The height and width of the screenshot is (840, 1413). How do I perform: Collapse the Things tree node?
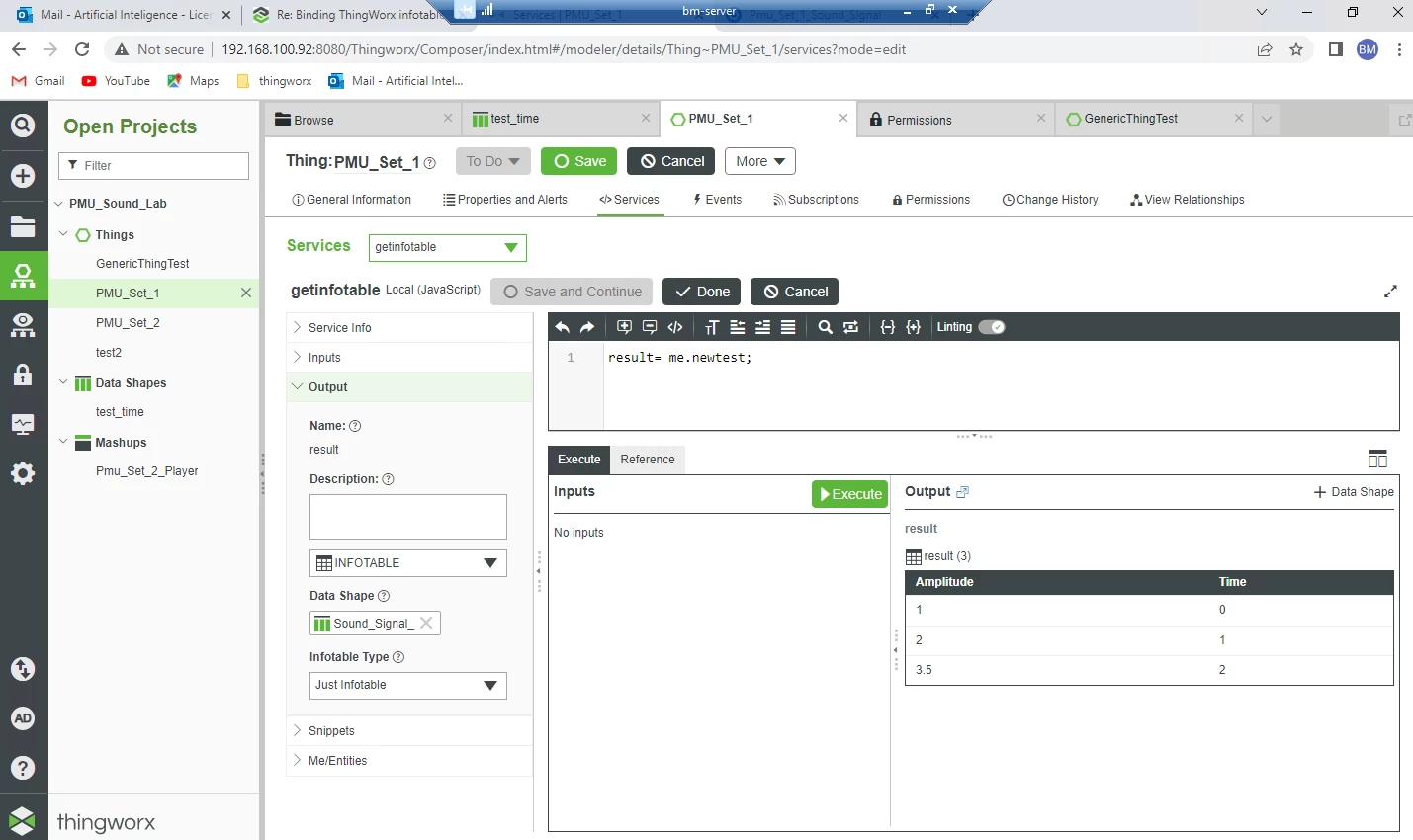coord(63,234)
